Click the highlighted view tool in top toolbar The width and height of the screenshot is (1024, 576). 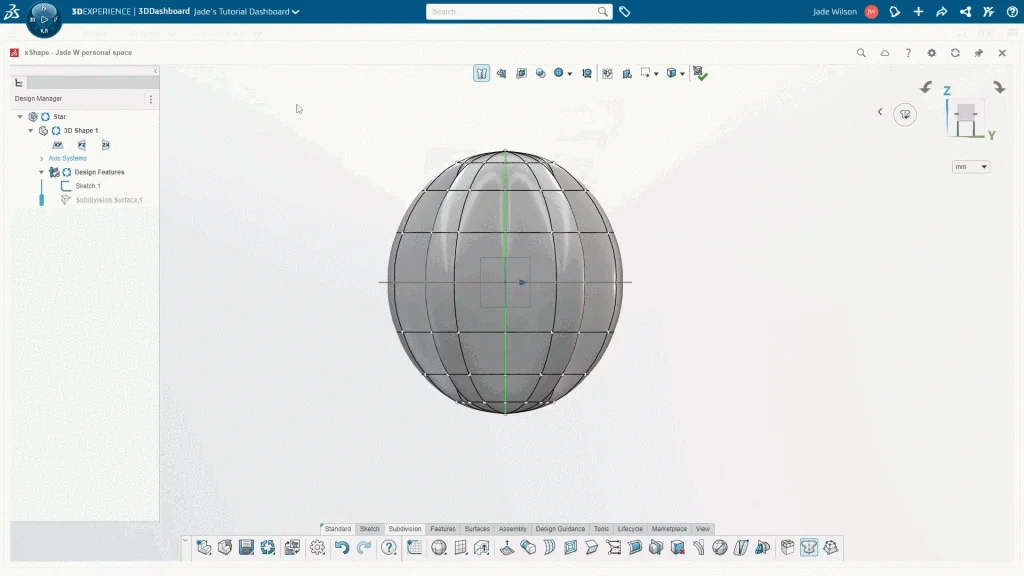click(481, 73)
